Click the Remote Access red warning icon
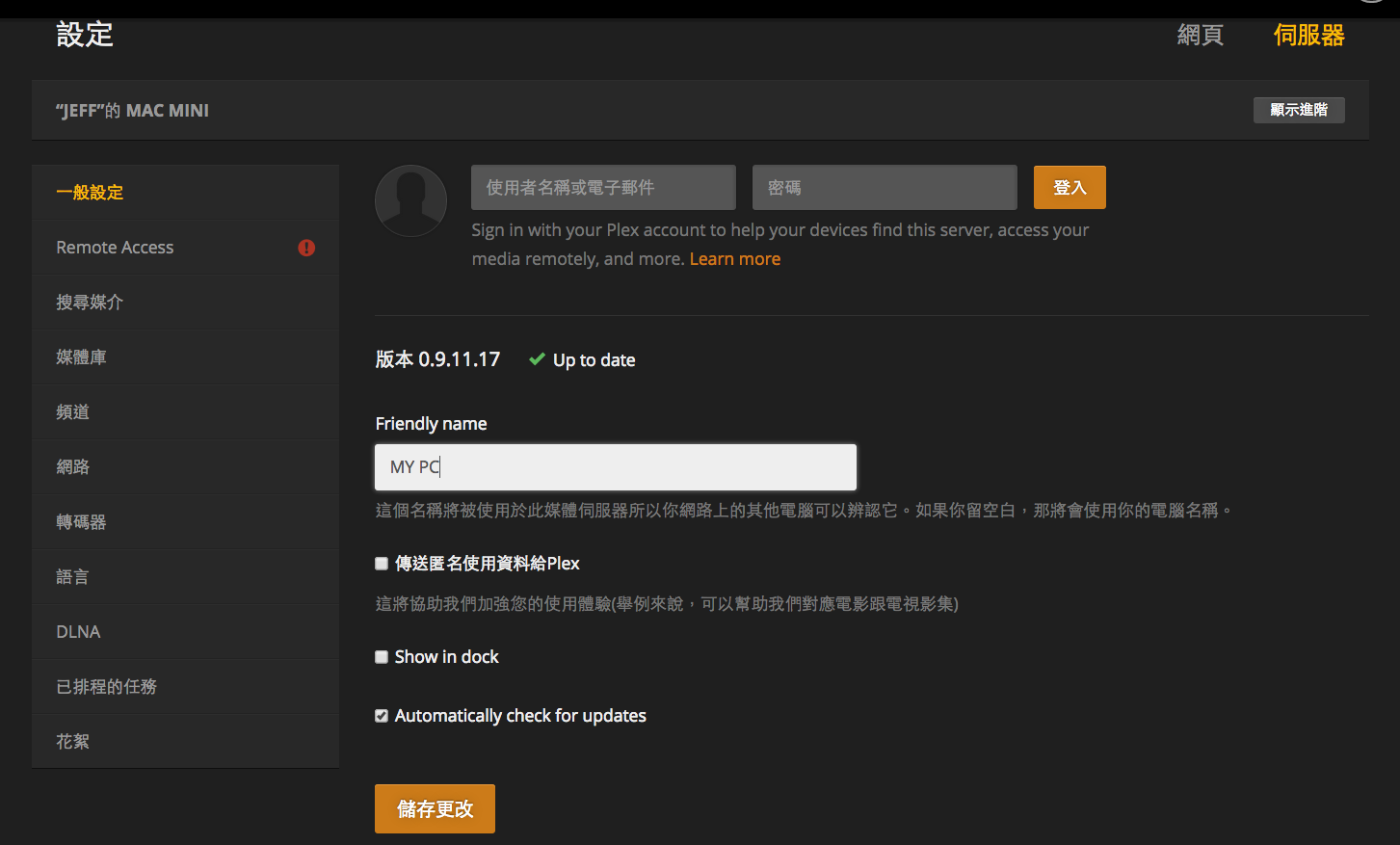Image resolution: width=1400 pixels, height=845 pixels. pyautogui.click(x=306, y=248)
